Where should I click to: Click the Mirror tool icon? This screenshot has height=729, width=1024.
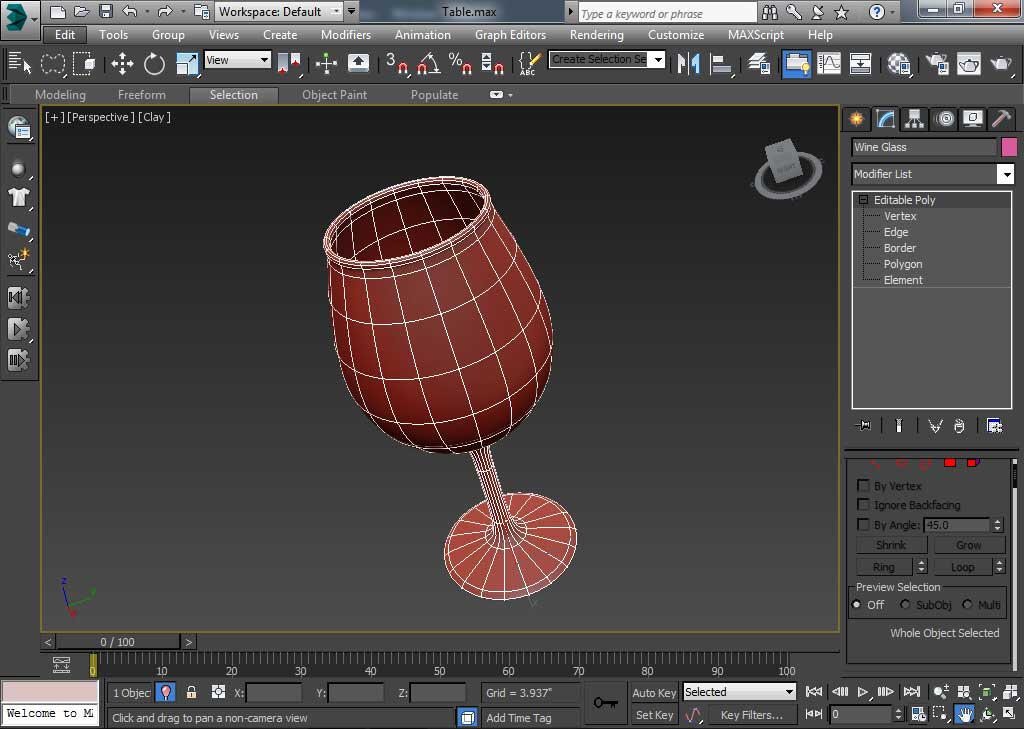pos(688,64)
